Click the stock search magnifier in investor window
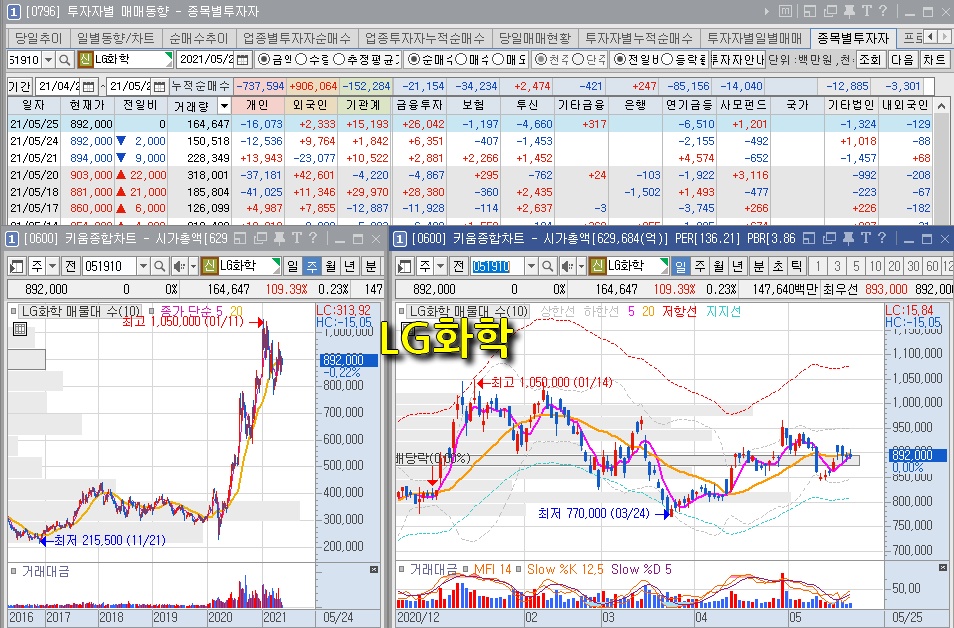Image resolution: width=954 pixels, height=628 pixels. pyautogui.click(x=64, y=60)
